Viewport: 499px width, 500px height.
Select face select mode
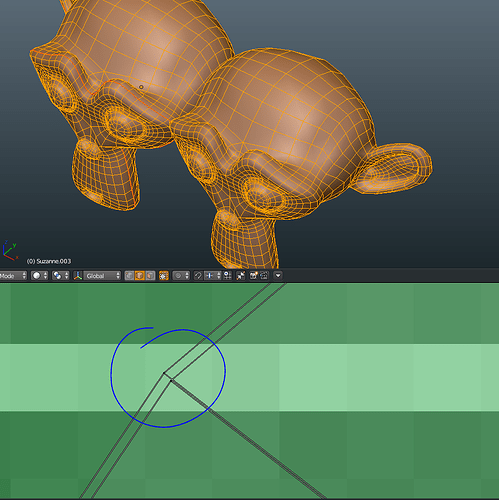(x=150, y=276)
